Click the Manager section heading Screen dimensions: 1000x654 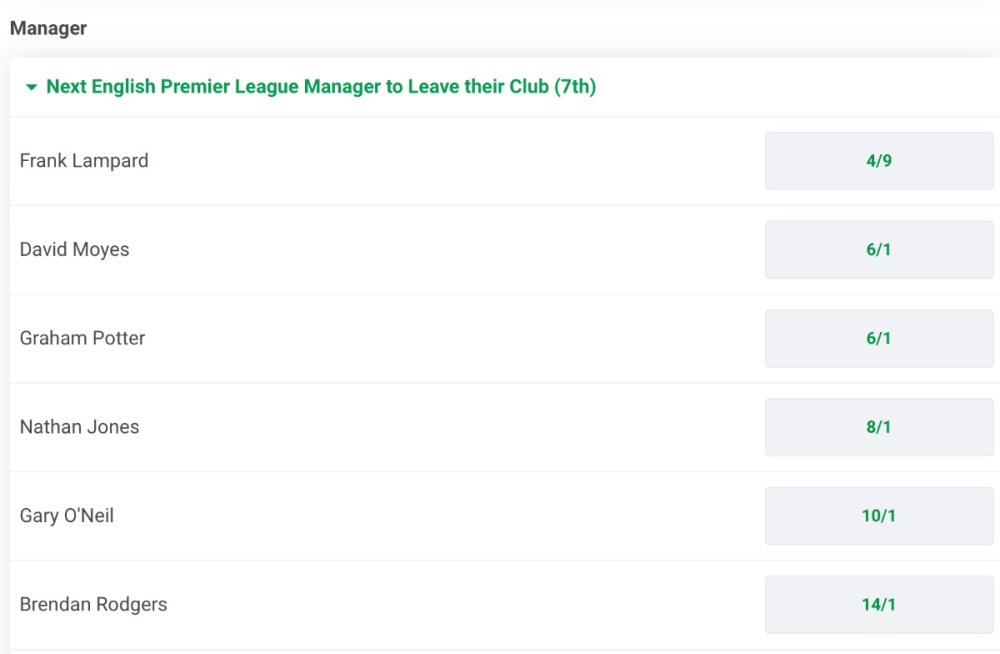tap(48, 28)
